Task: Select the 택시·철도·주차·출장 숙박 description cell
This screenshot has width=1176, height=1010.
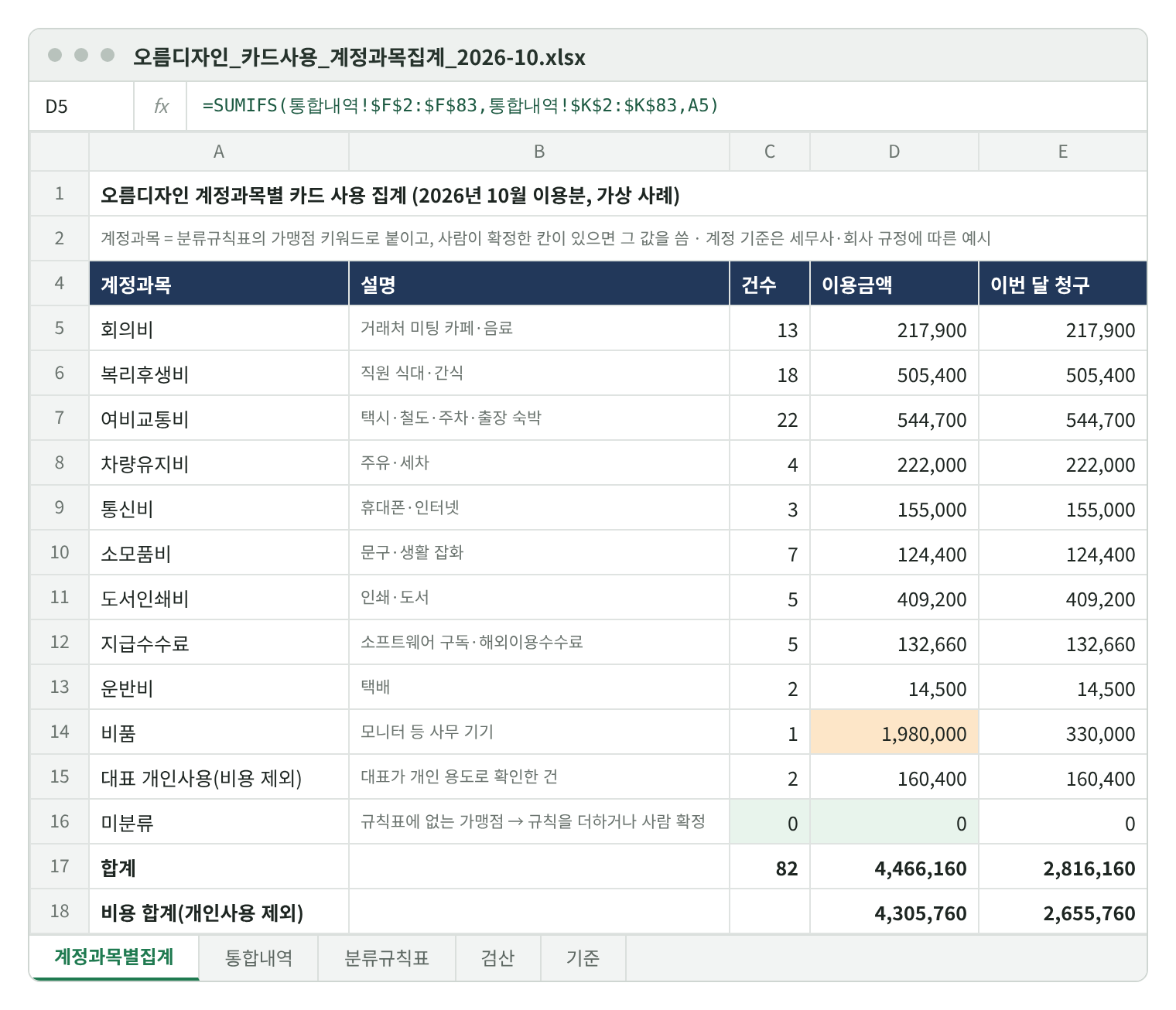Action: [539, 418]
